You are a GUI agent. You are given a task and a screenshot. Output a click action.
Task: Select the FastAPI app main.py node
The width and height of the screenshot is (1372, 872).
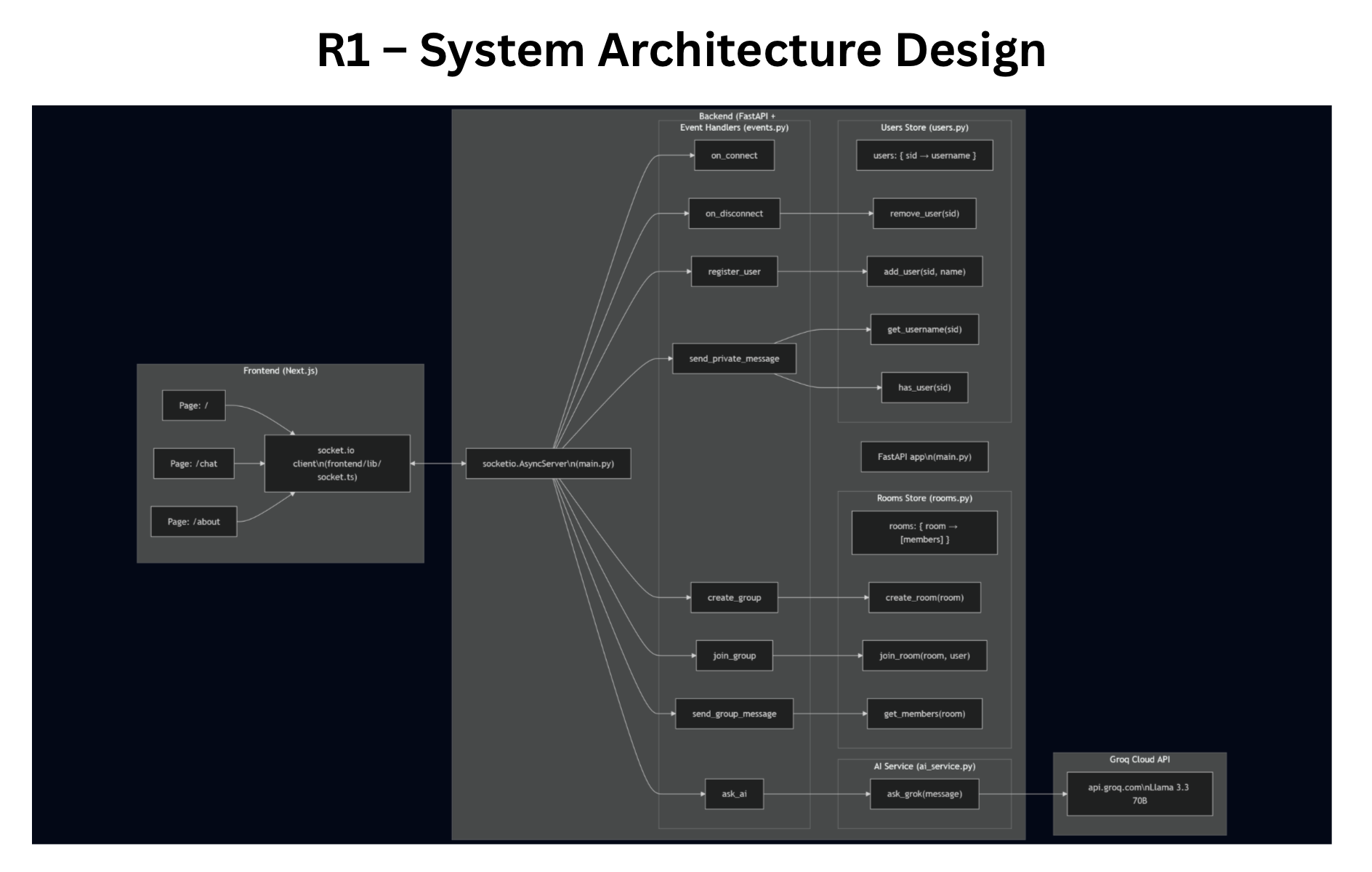point(924,457)
